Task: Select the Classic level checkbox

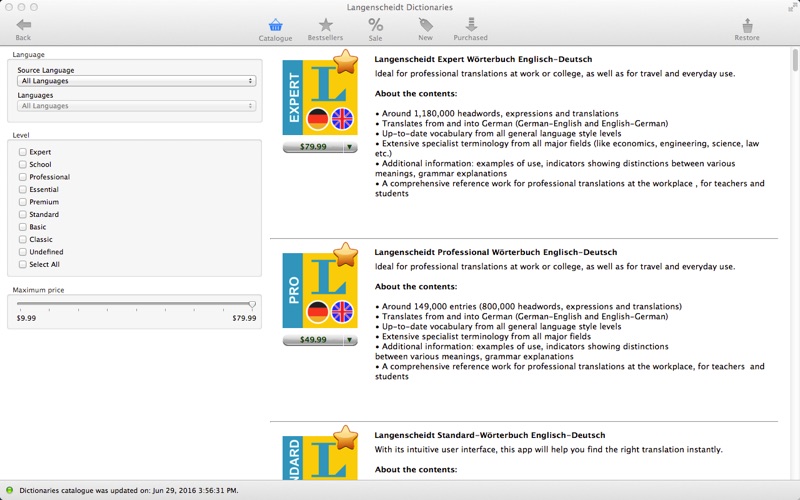Action: [x=22, y=239]
